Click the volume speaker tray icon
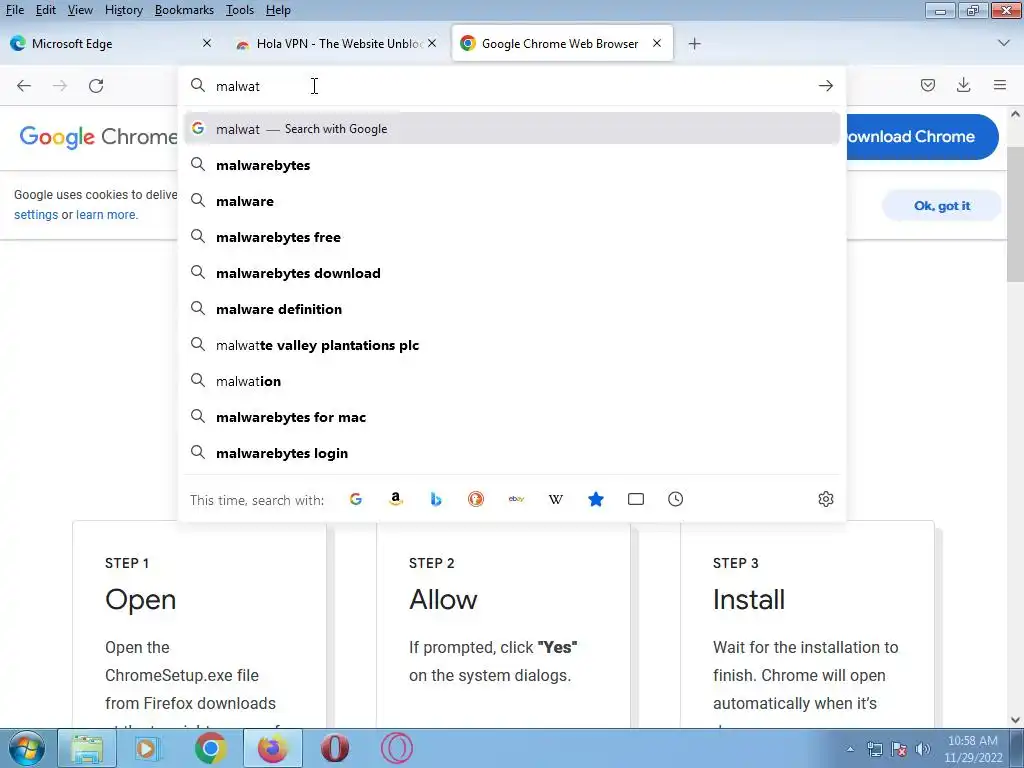Viewport: 1024px width, 768px height. pyautogui.click(x=922, y=749)
